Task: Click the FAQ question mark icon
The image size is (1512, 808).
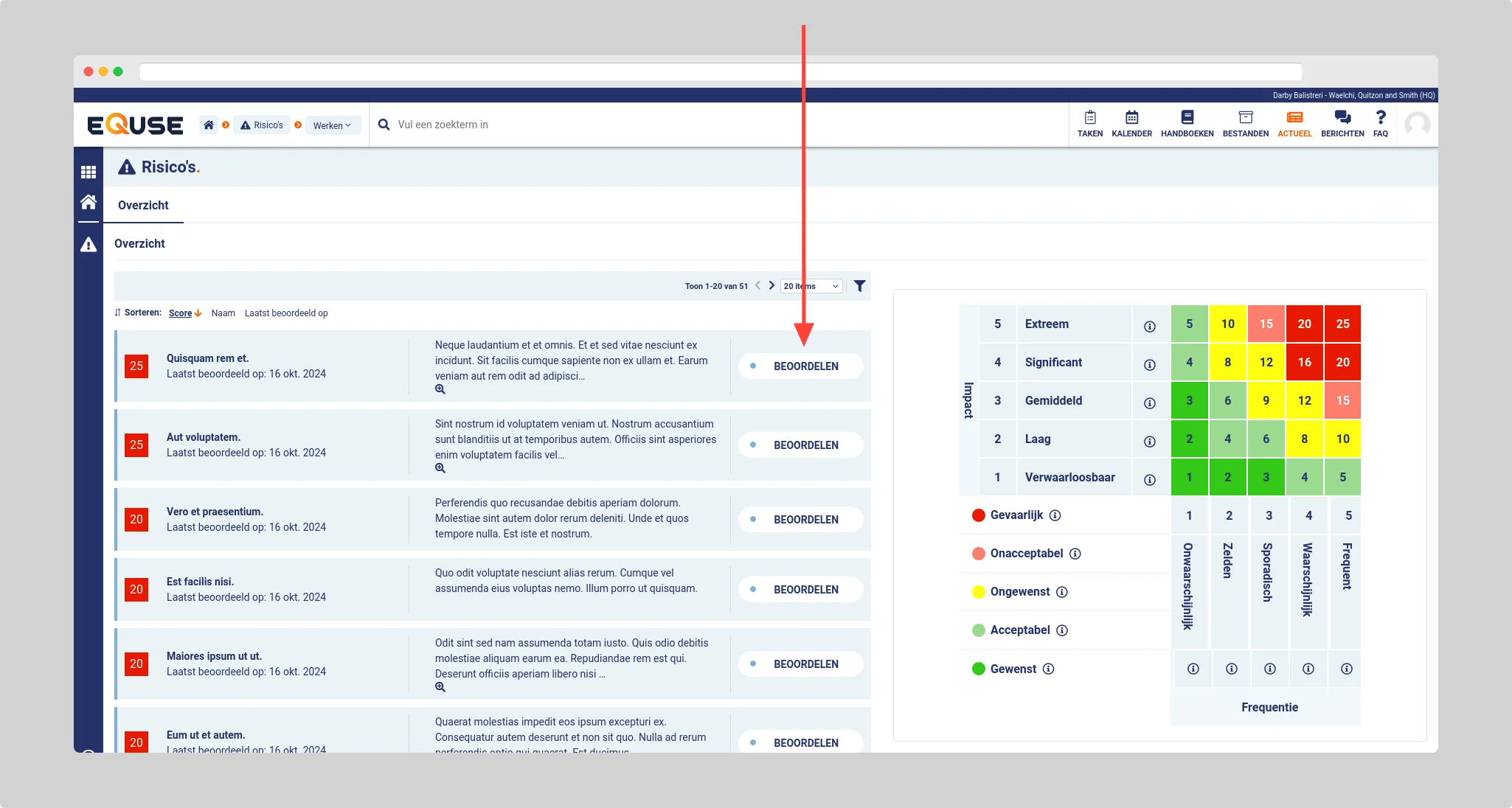Action: (1380, 118)
